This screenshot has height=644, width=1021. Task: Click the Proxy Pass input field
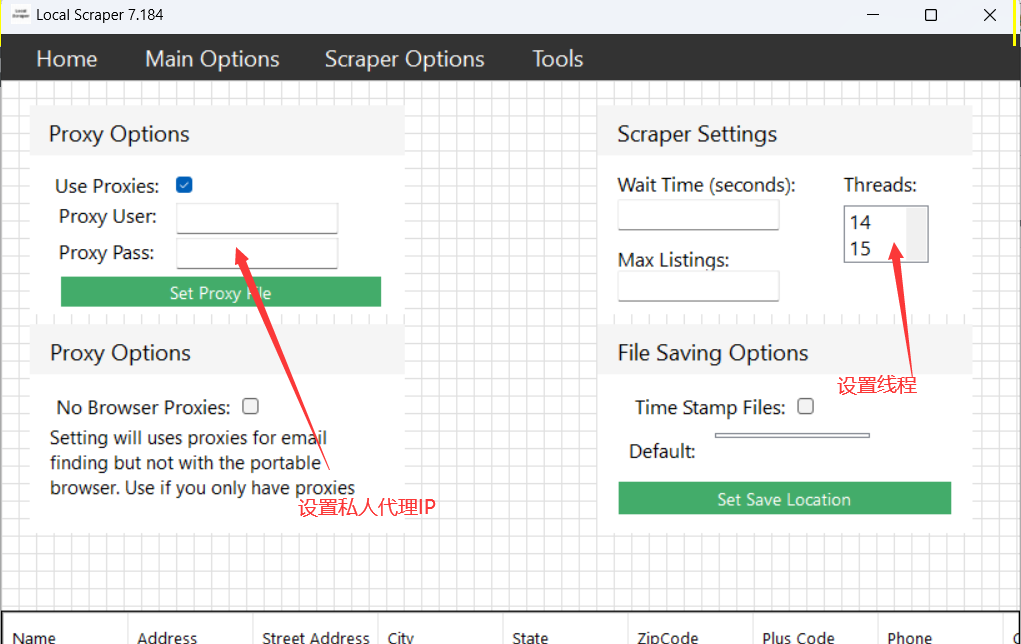pyautogui.click(x=257, y=253)
